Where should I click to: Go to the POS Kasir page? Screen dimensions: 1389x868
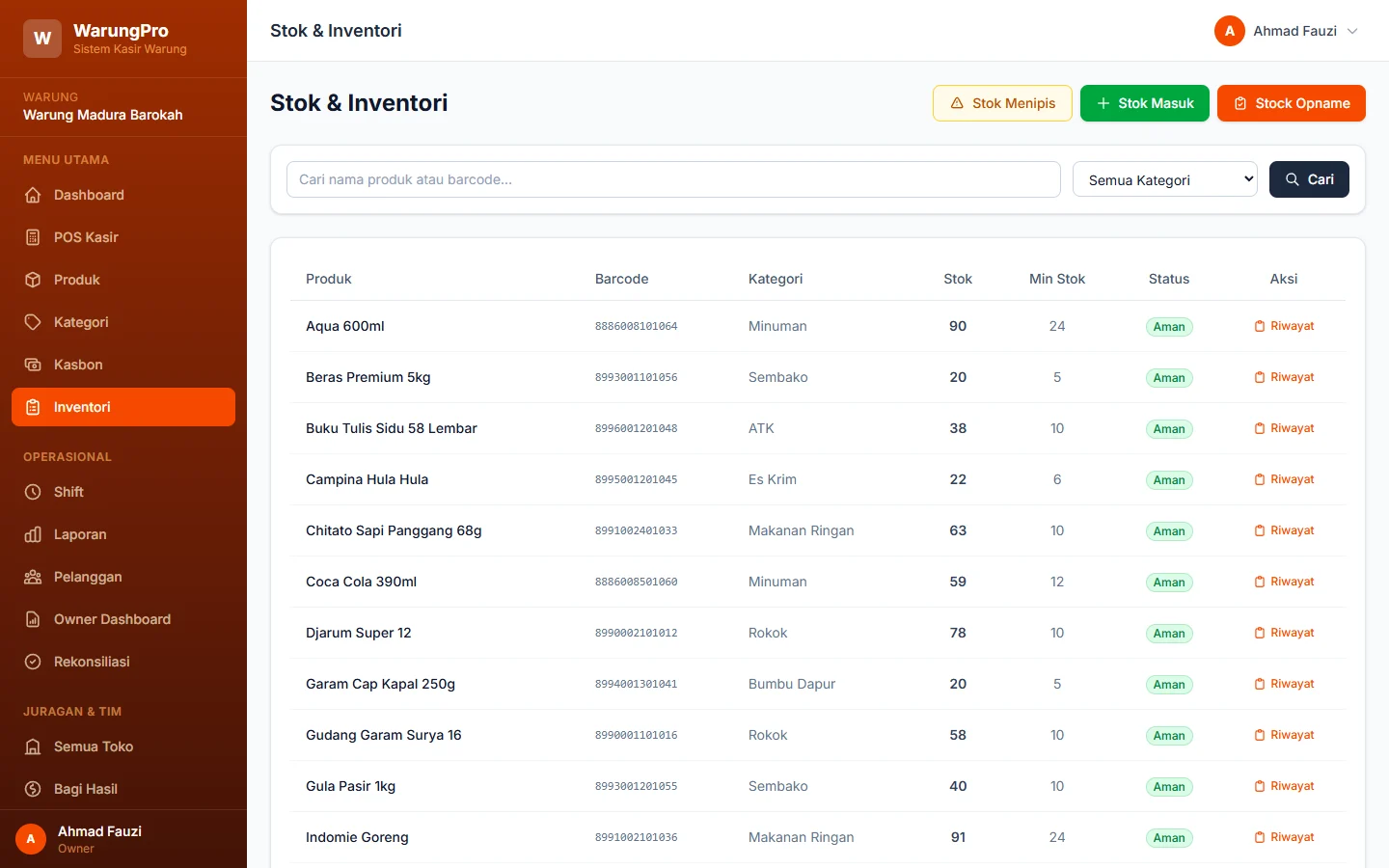click(123, 237)
